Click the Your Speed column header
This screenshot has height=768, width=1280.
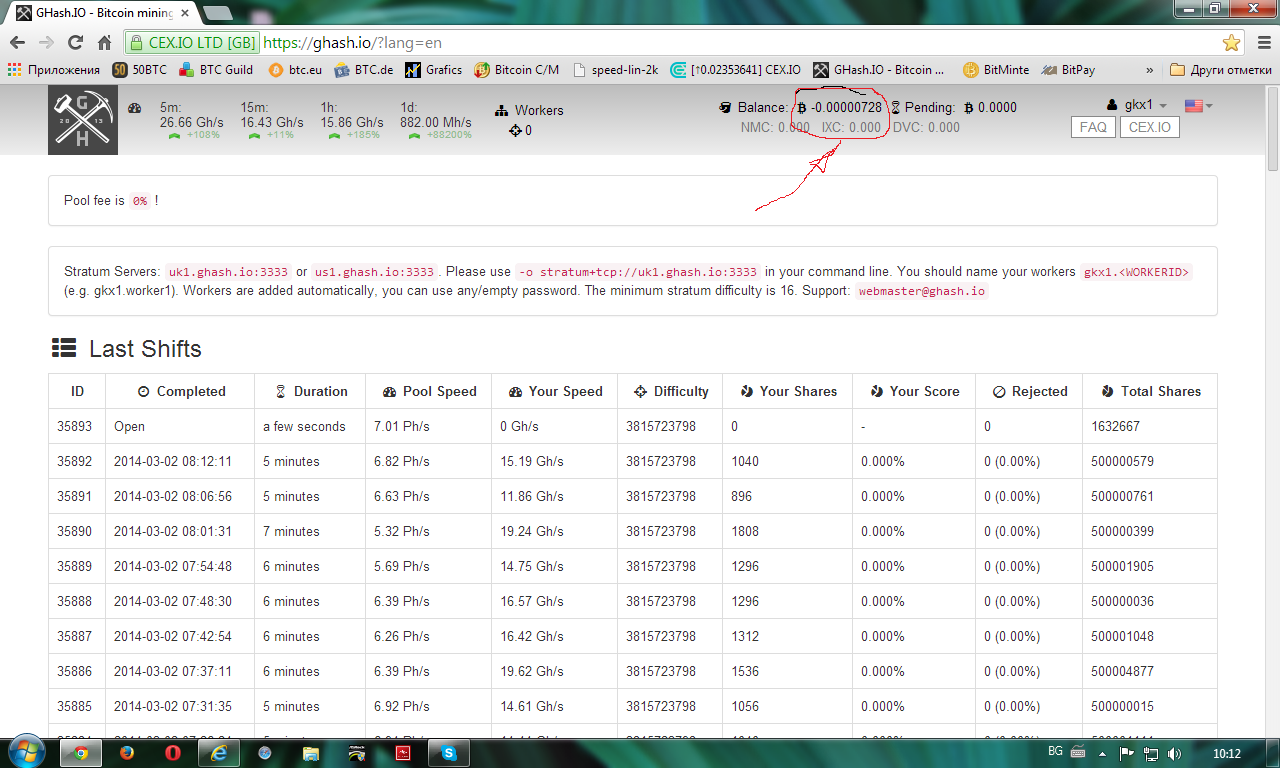pyautogui.click(x=556, y=391)
